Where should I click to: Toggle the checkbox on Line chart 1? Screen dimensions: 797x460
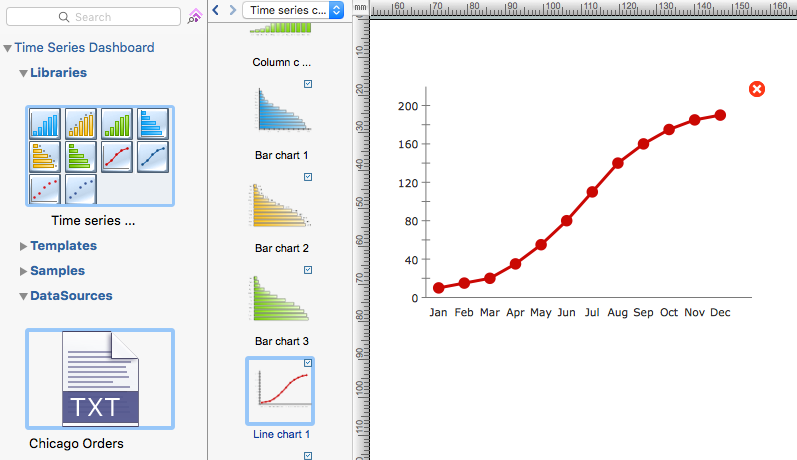308,363
